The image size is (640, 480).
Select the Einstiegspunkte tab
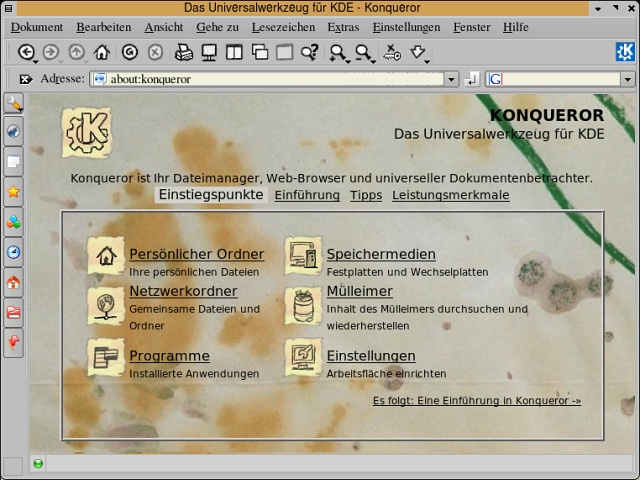click(x=211, y=194)
